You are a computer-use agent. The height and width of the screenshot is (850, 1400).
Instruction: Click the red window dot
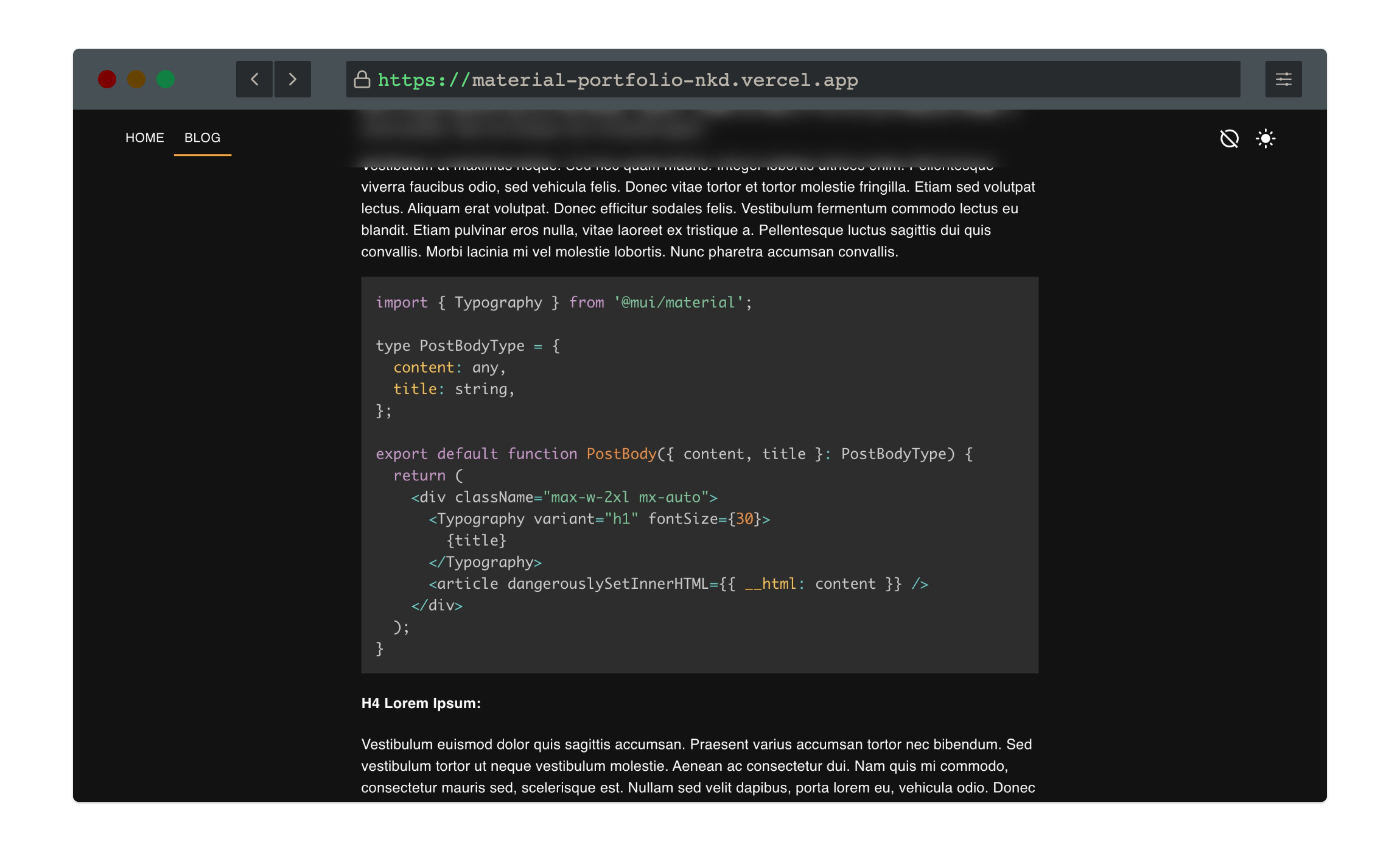pos(107,80)
